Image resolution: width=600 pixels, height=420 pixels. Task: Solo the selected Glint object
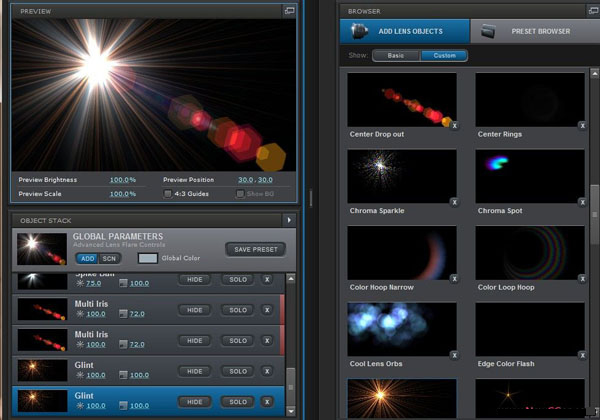point(237,402)
